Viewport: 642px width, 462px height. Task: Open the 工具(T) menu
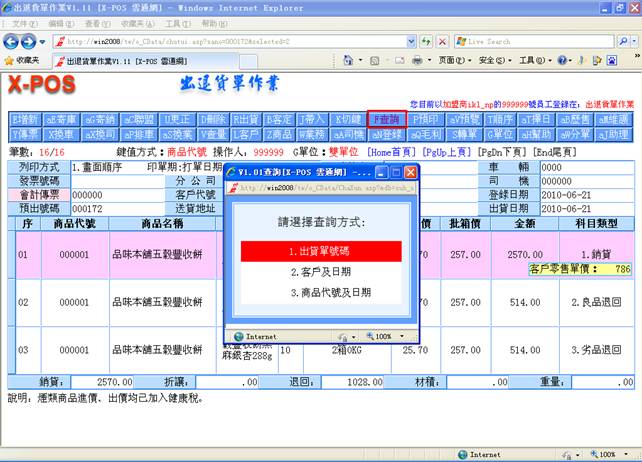[x=177, y=23]
